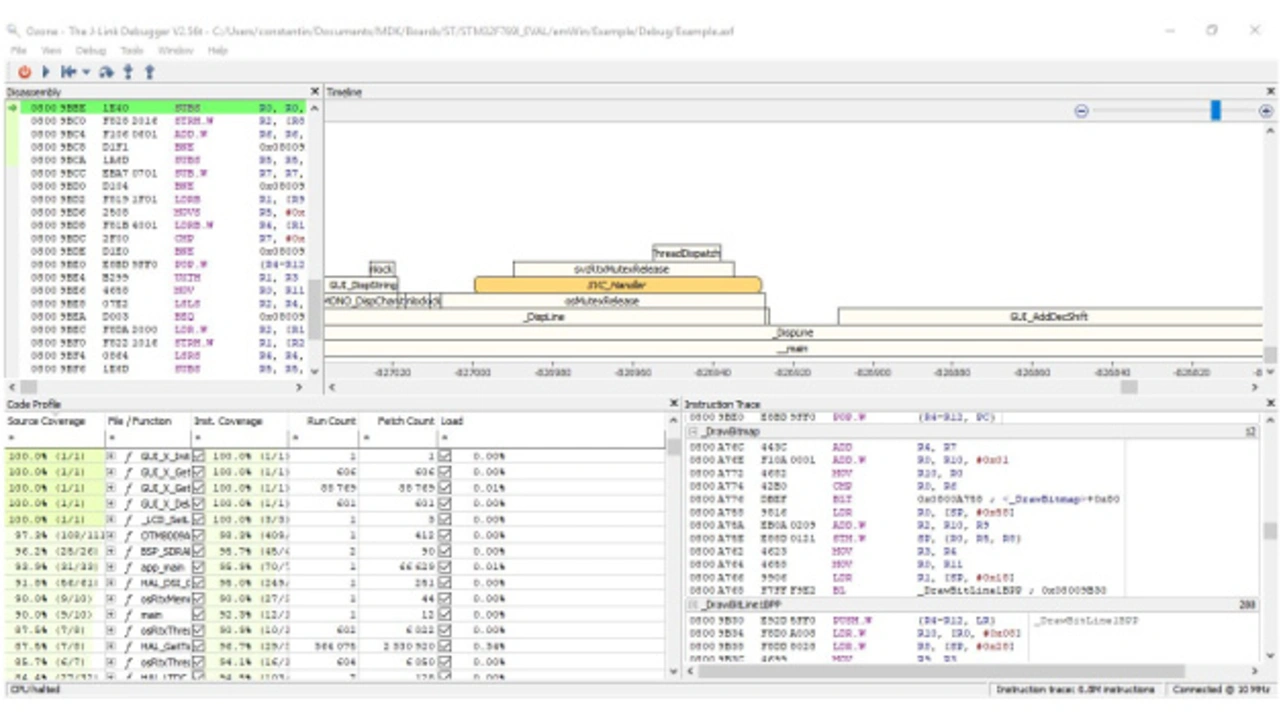Close the Disassembly panel
Viewport: 1280px width, 721px height.
coord(315,92)
